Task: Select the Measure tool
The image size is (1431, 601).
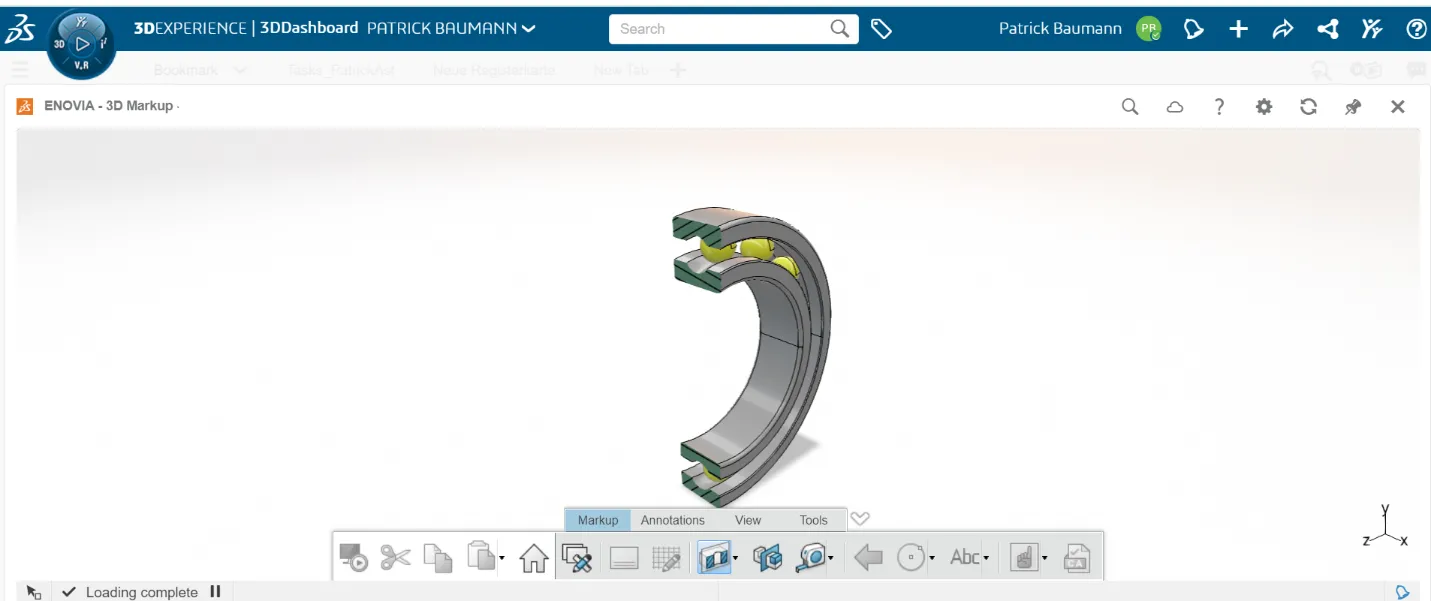Action: pyautogui.click(x=812, y=557)
